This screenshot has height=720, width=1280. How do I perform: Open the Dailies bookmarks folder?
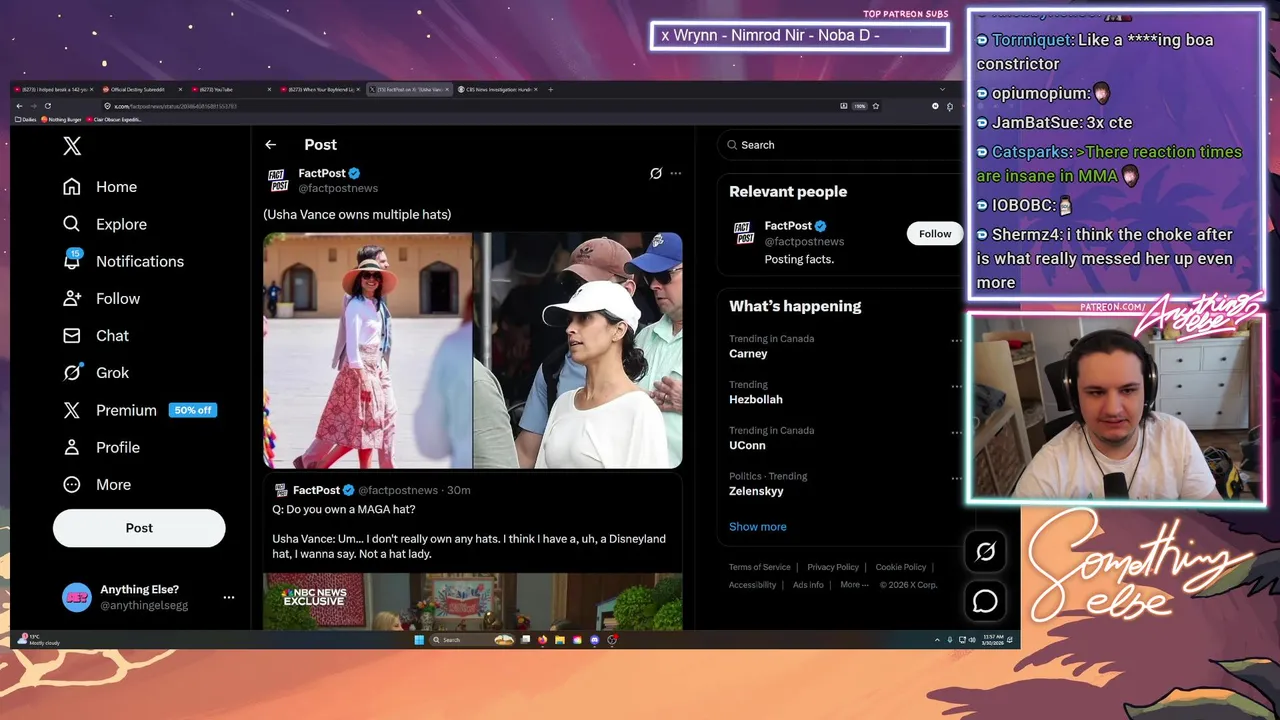(x=26, y=119)
